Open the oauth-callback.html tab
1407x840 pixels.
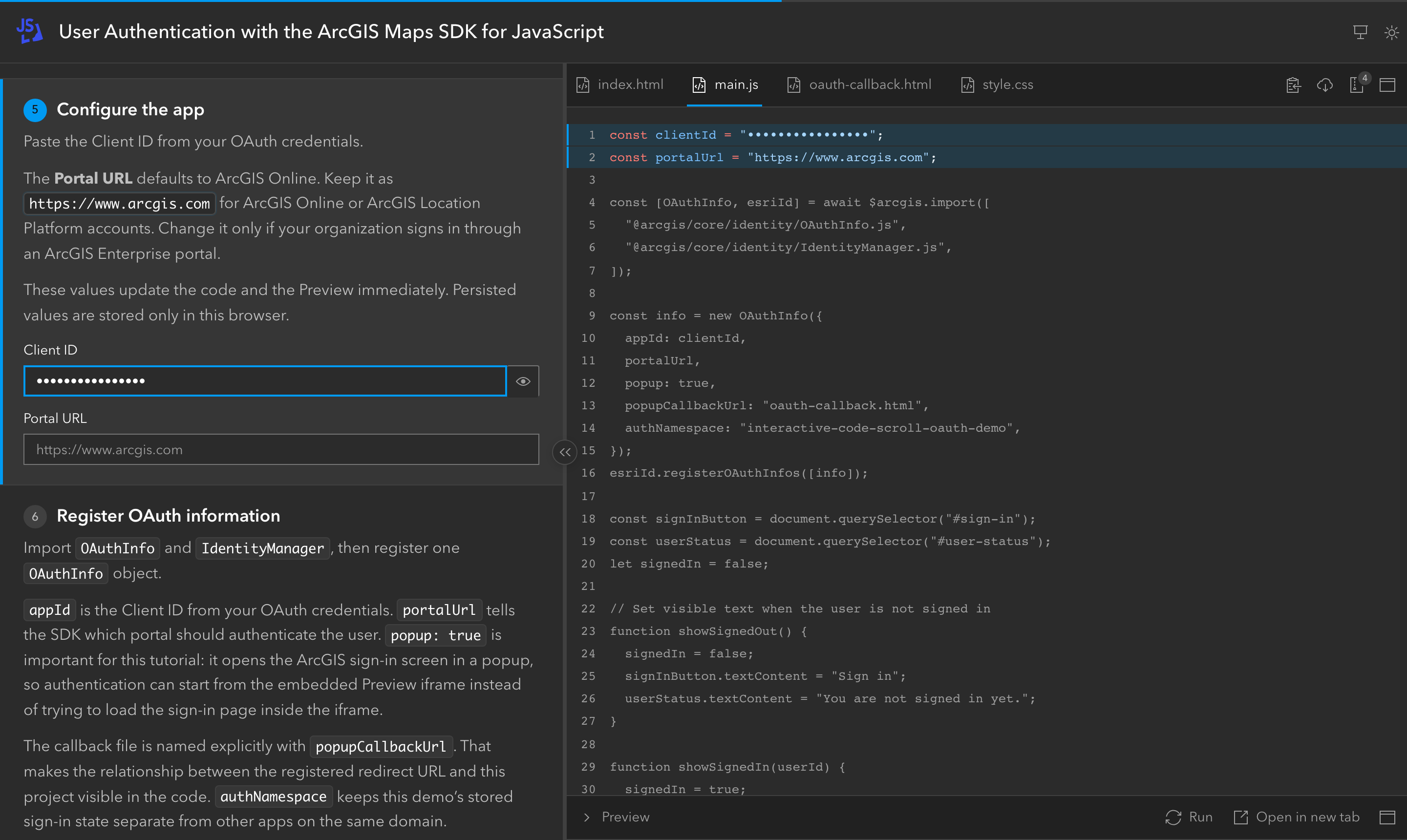[859, 85]
